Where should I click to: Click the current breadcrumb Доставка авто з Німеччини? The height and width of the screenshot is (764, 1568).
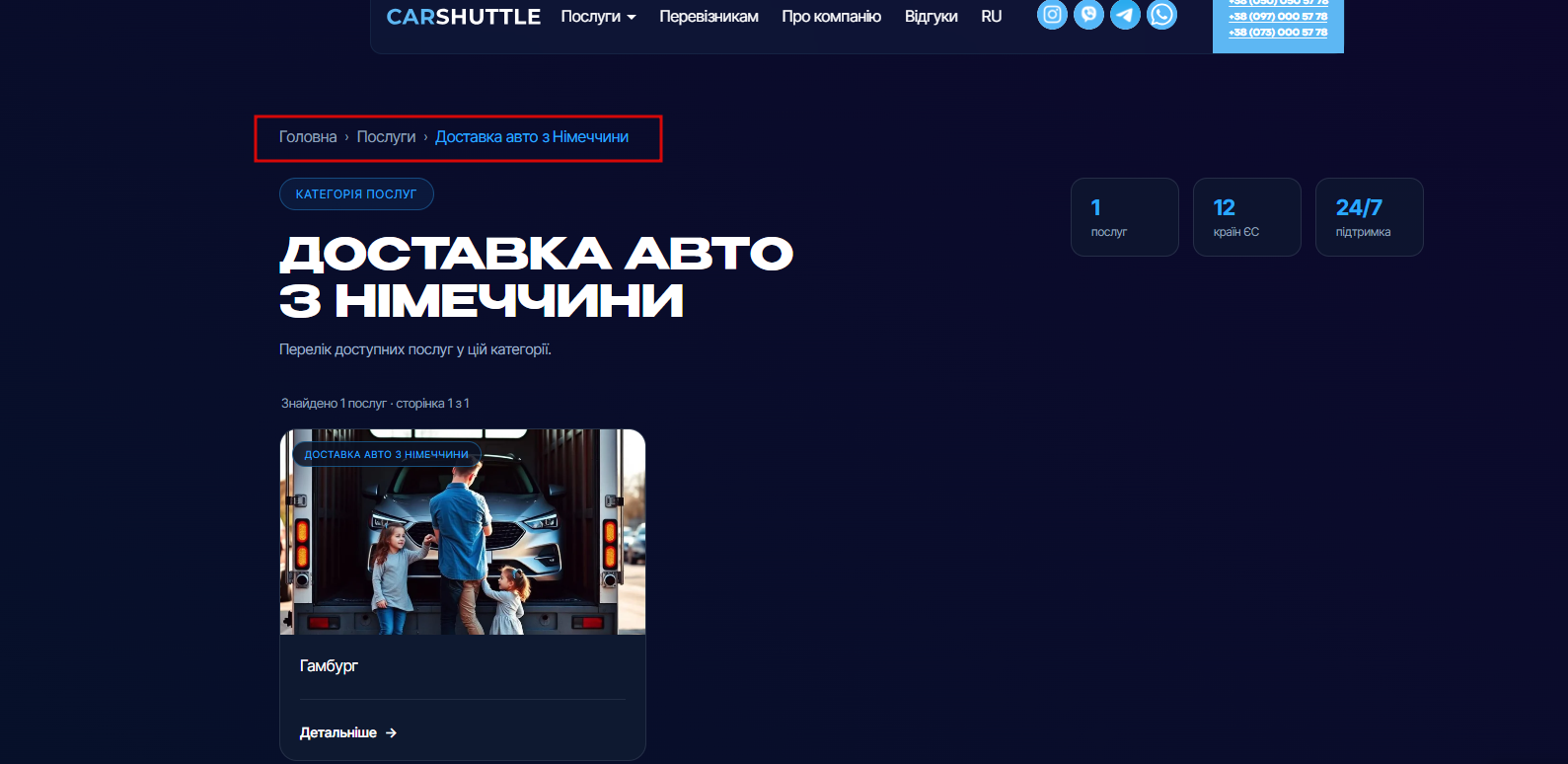point(532,137)
